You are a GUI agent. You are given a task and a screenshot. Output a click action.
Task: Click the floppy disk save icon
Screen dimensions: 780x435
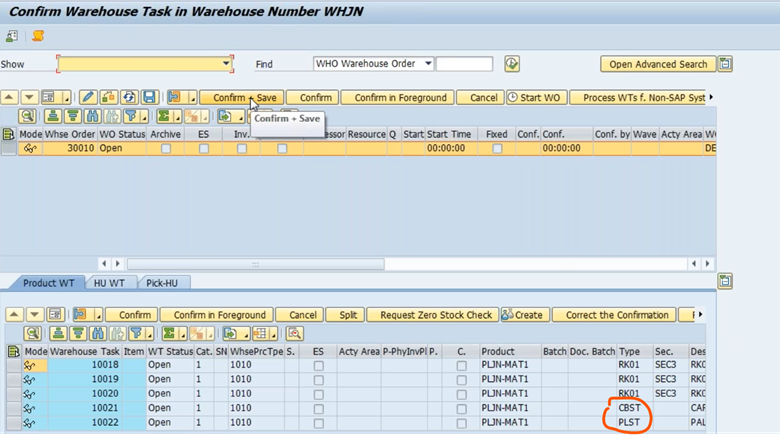click(149, 97)
